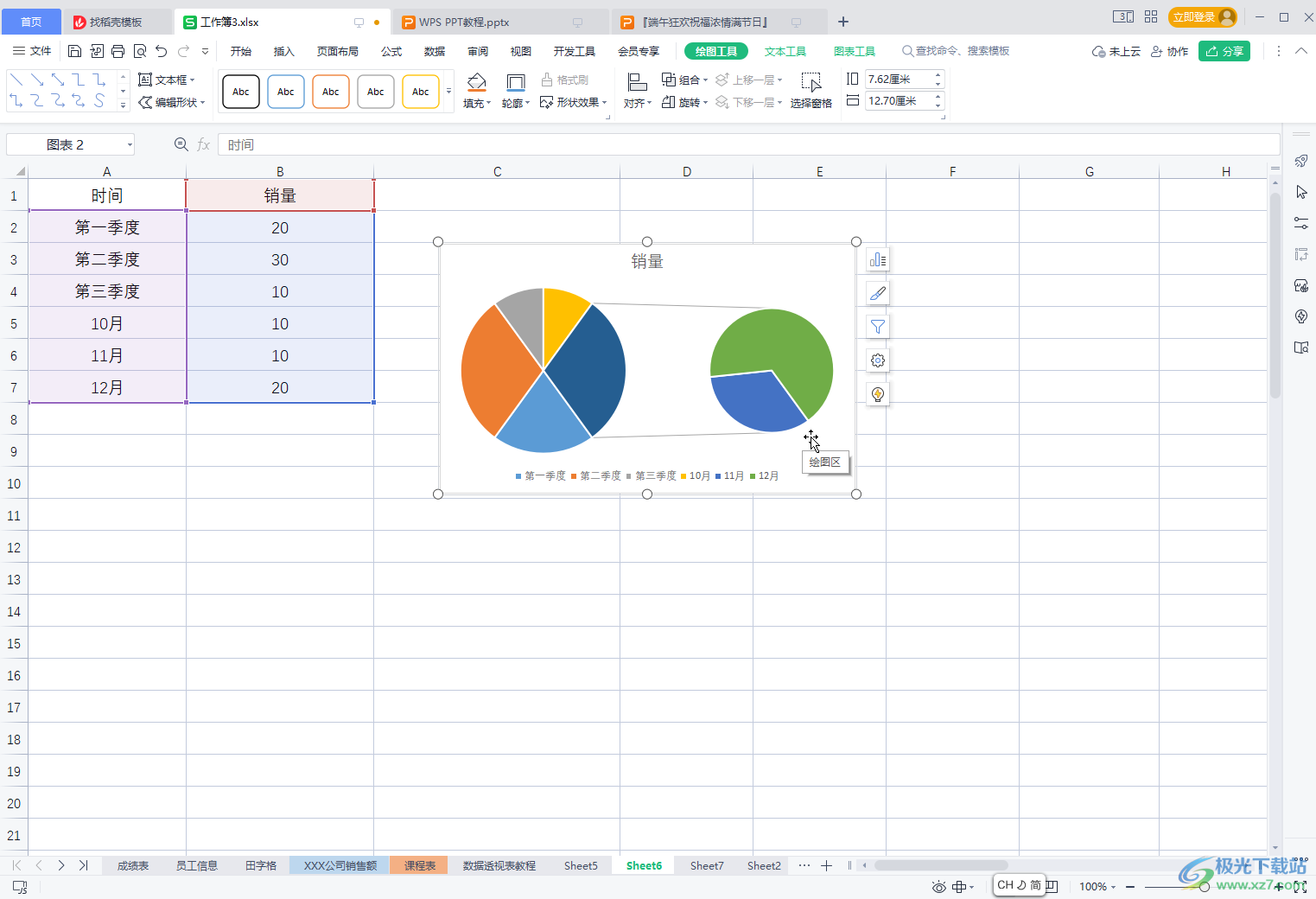Viewport: 1316px width, 899px height.
Task: Click the select all corner triangle
Action: coord(20,171)
